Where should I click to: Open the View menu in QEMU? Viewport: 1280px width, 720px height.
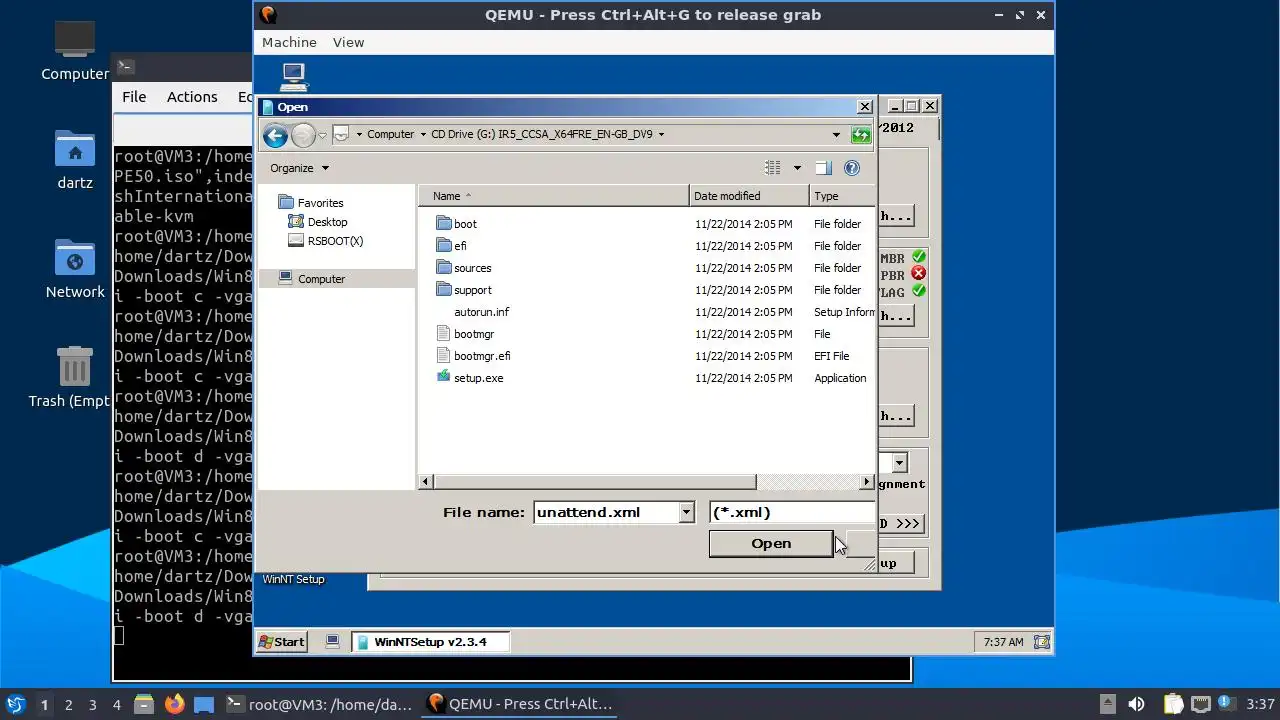(x=348, y=42)
